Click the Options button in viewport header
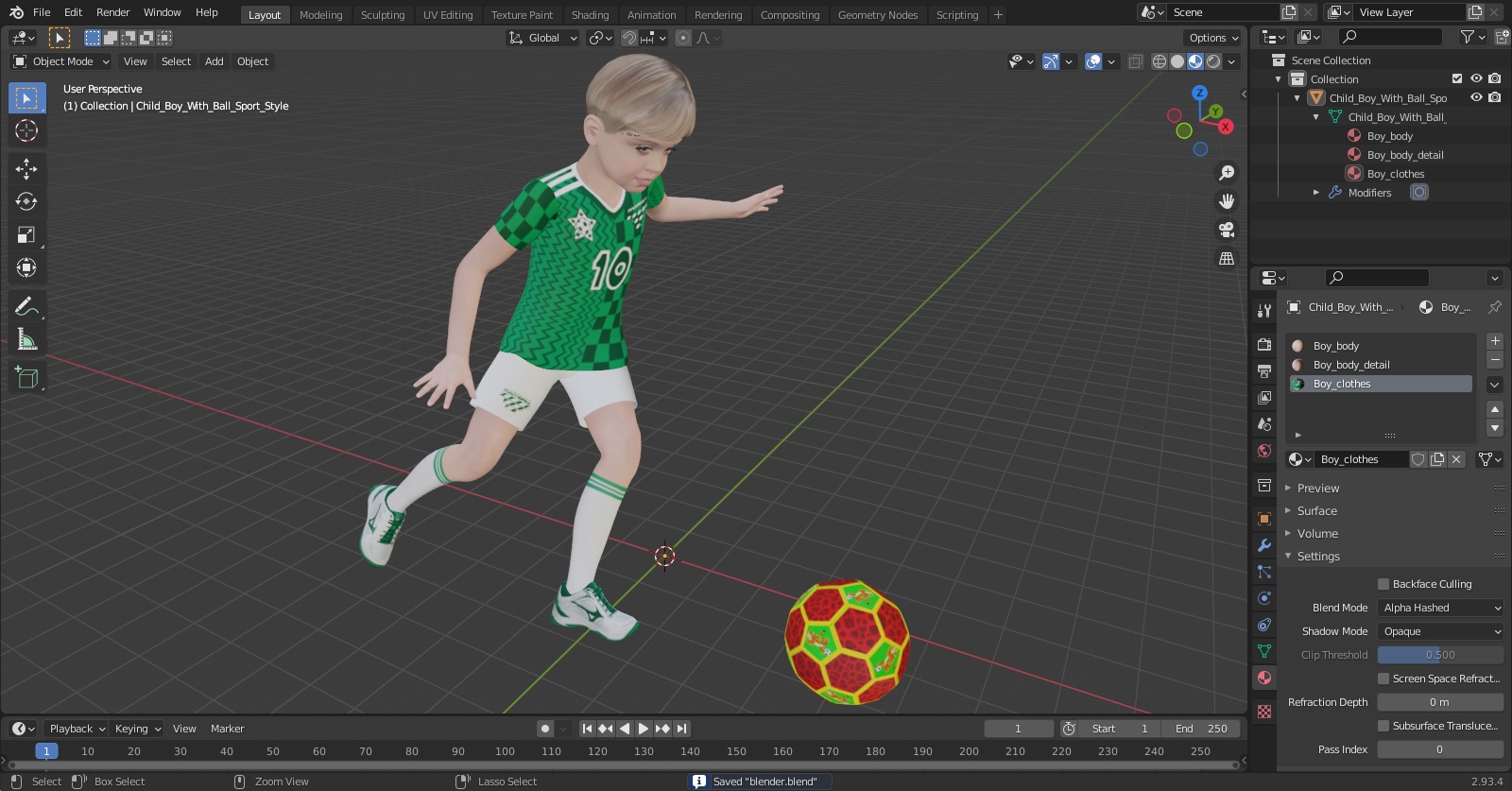The height and width of the screenshot is (791, 1512). click(x=1213, y=38)
